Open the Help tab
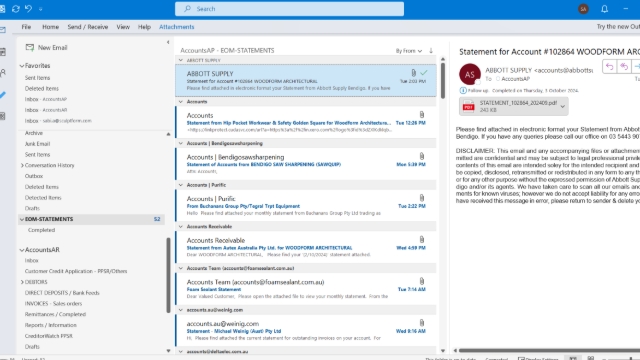 [x=144, y=27]
